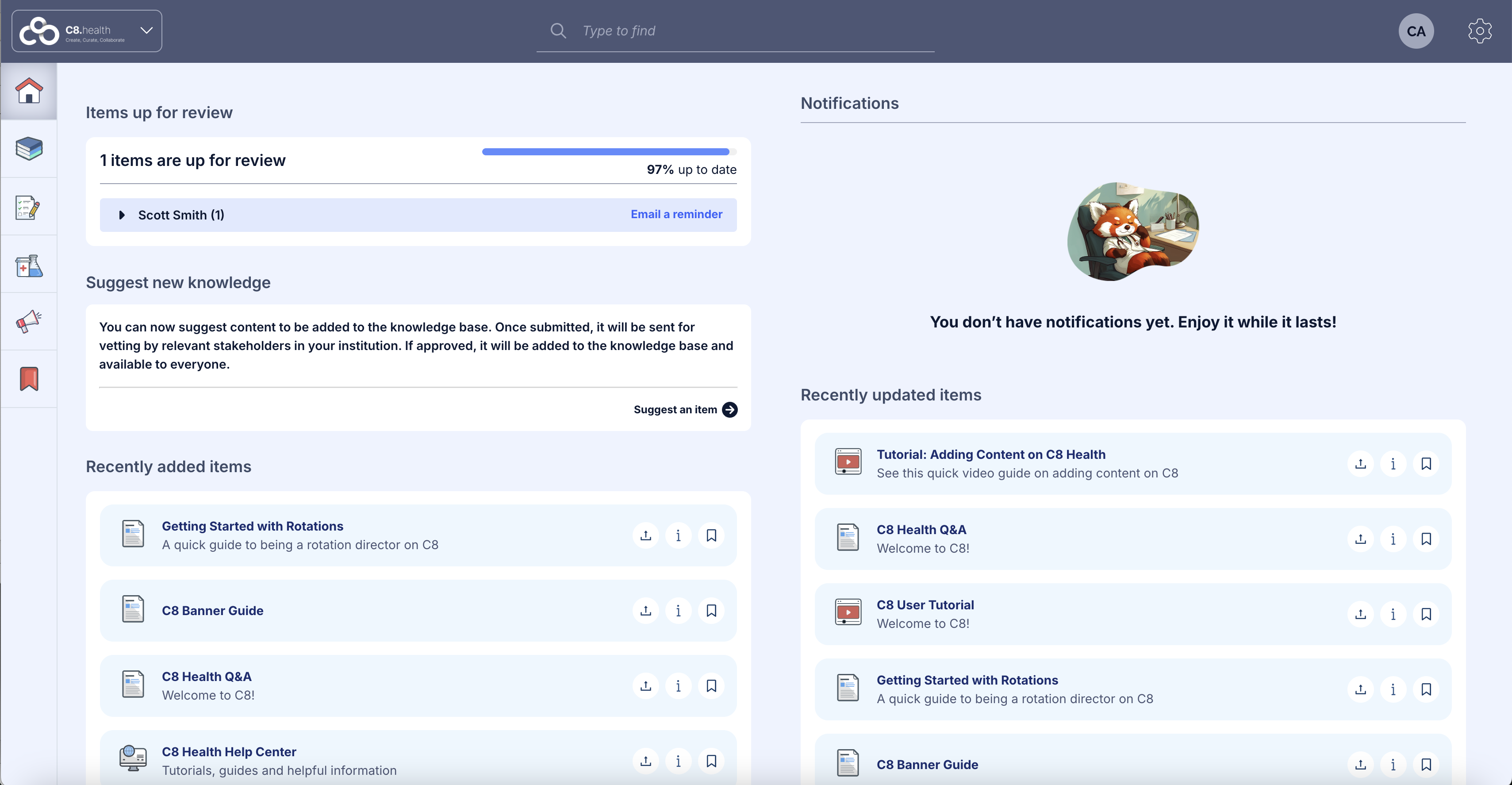Open the knowledge library books icon
Image resolution: width=1512 pixels, height=785 pixels.
click(29, 149)
